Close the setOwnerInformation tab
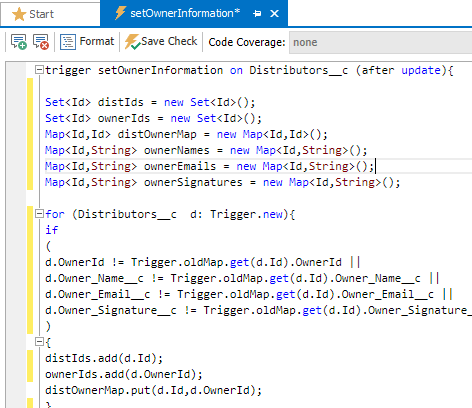 click(x=274, y=14)
